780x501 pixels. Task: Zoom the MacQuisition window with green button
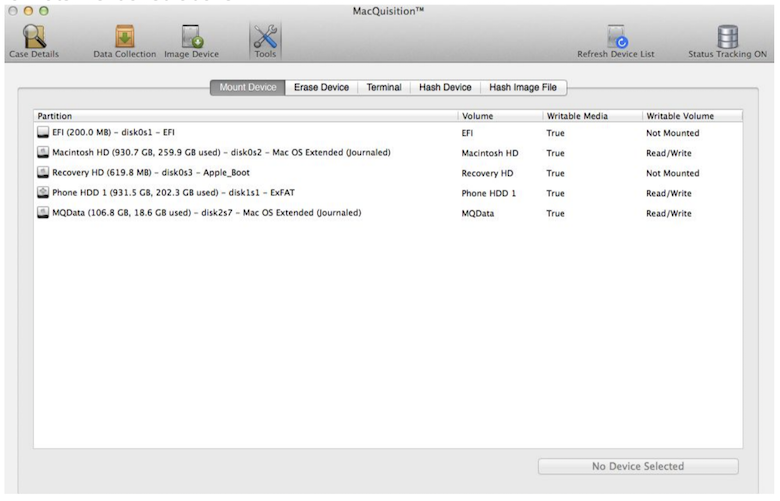click(44, 10)
